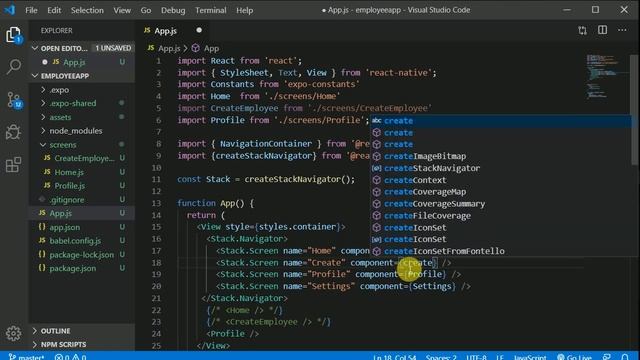Open the notifications bell icon
Image resolution: width=640 pixels, height=360 pixels.
(x=625, y=357)
